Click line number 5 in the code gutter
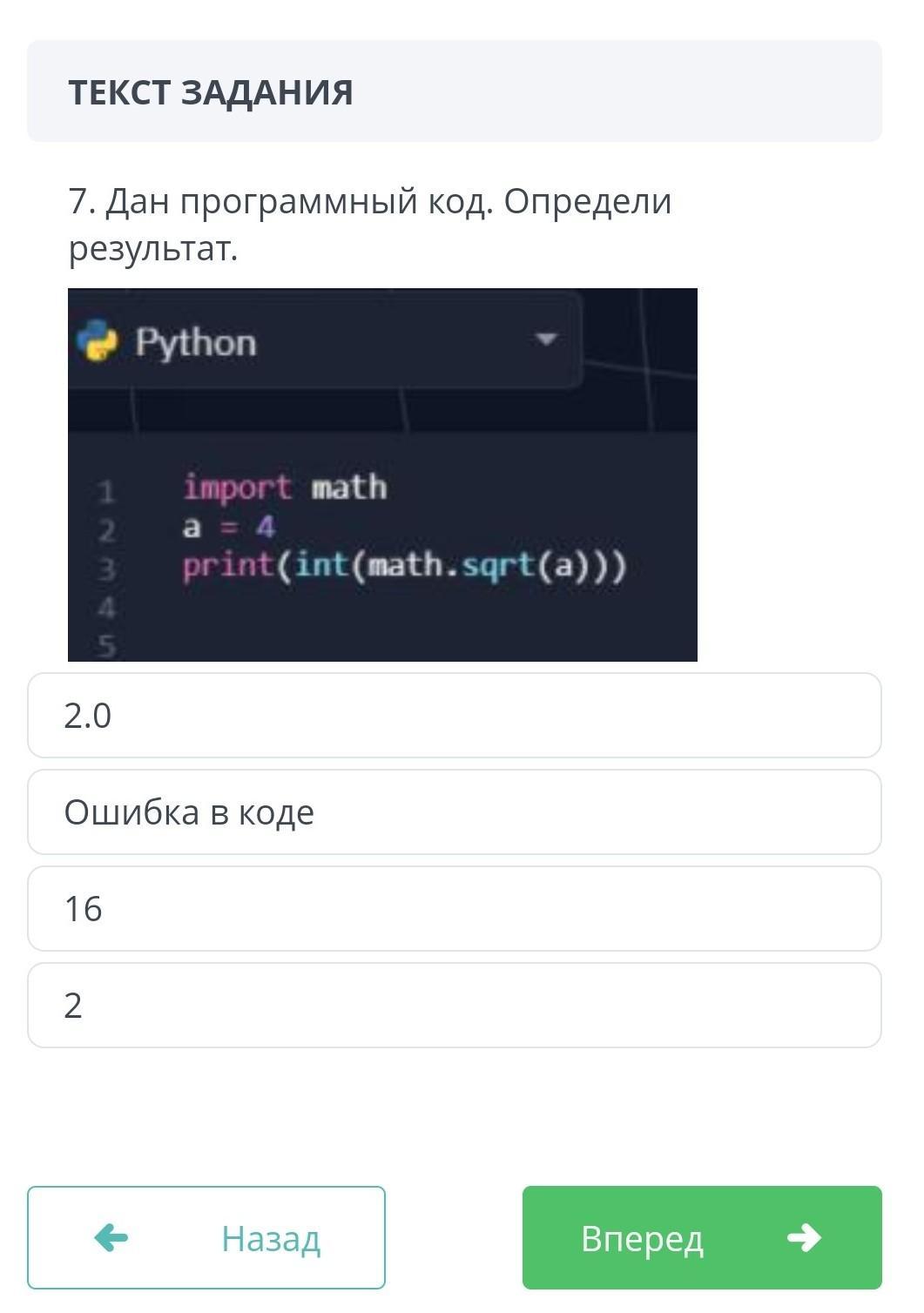 tap(106, 646)
